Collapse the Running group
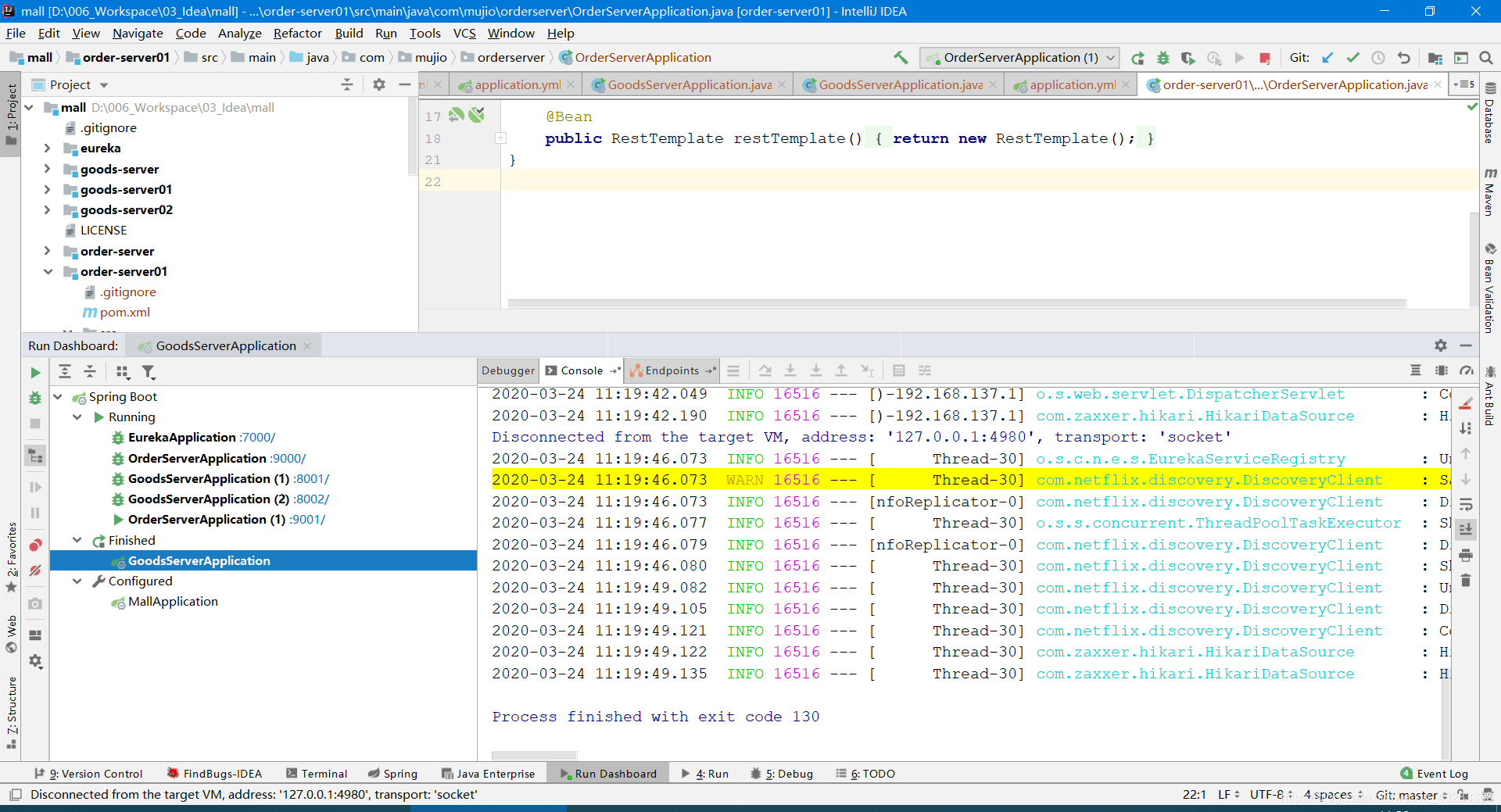Image resolution: width=1501 pixels, height=812 pixels. click(77, 417)
